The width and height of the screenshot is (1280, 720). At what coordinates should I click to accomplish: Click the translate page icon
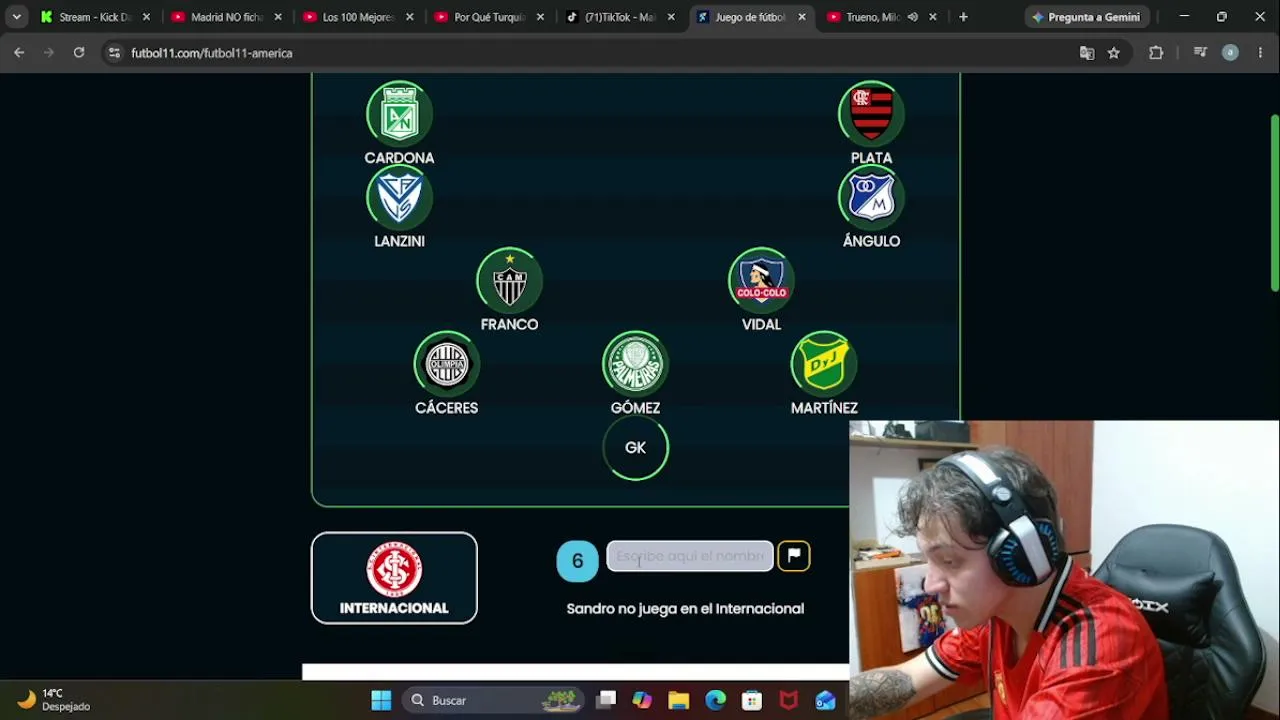pos(1087,53)
